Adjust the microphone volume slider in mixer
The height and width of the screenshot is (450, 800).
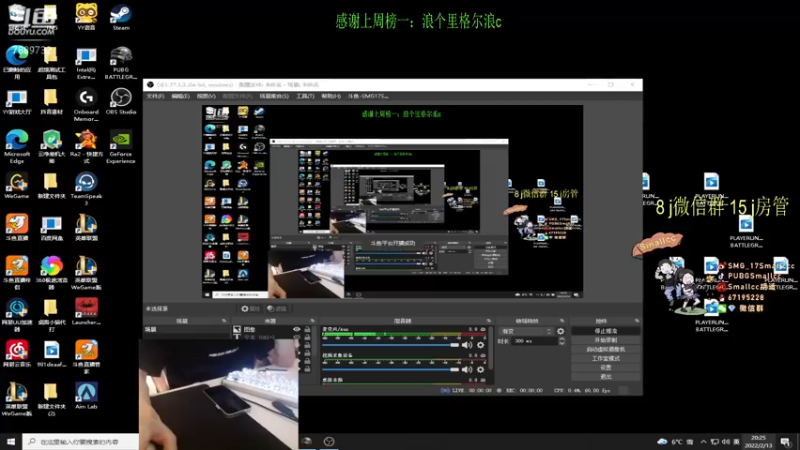391,345
